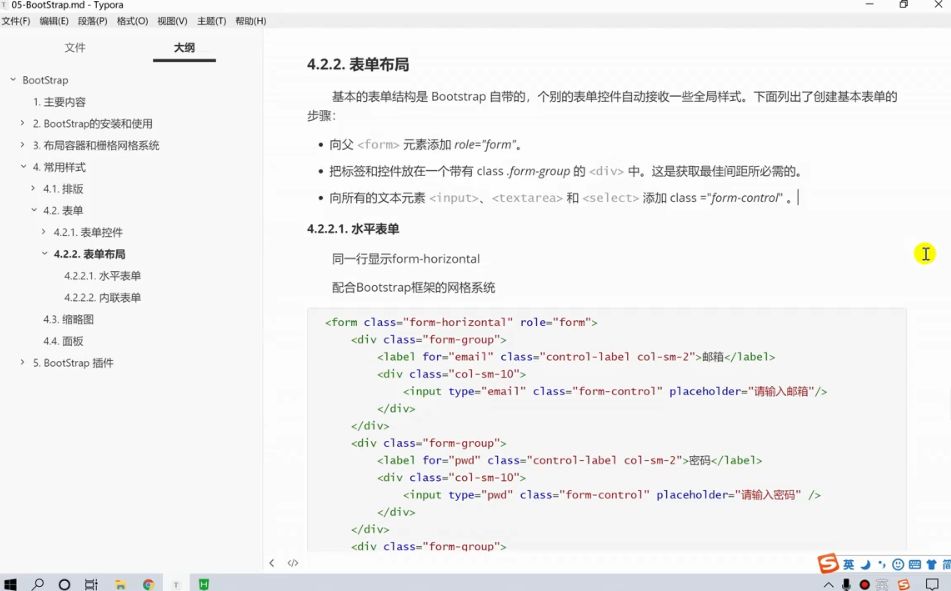Image resolution: width=951 pixels, height=591 pixels.
Task: Collapse the 4. 常用样式 outline arrow
Action: [x=23, y=166]
